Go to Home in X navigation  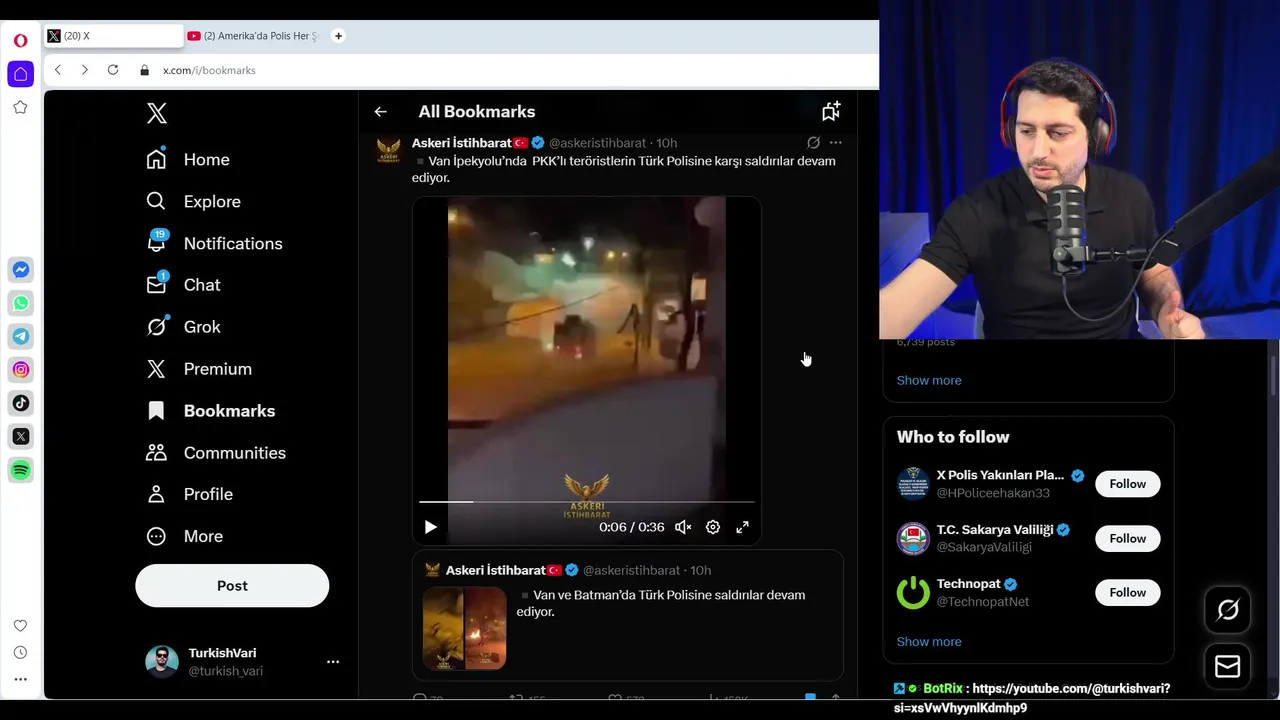(x=188, y=160)
